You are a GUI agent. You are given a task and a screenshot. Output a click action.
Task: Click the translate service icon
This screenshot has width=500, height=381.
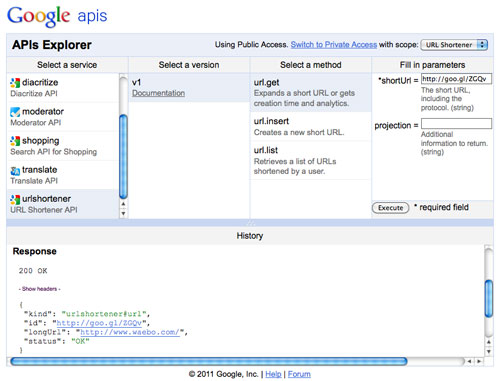tap(15, 170)
